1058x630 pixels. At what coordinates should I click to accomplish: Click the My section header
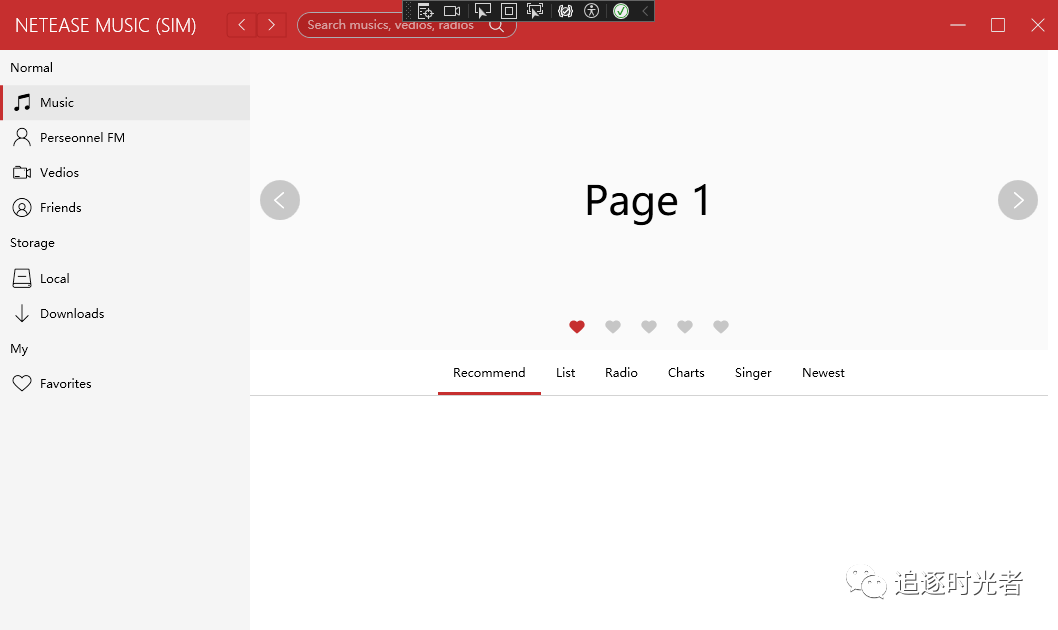(19, 349)
